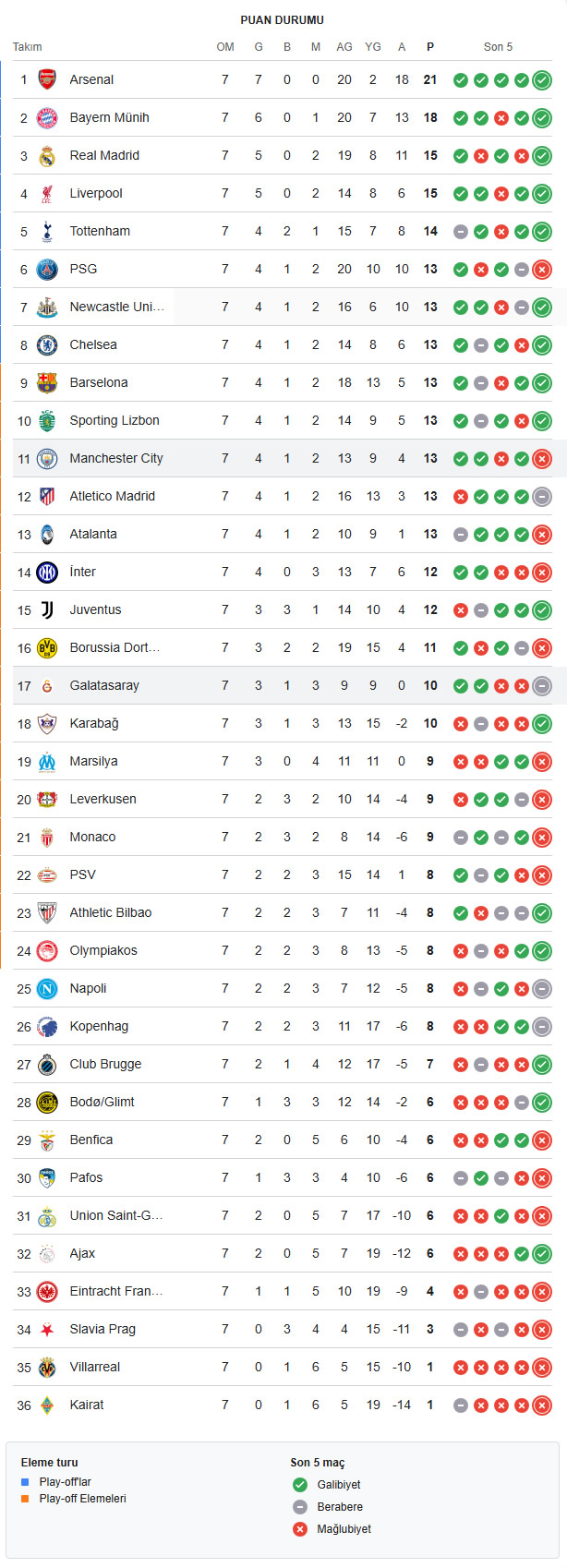Click the Son 5 column header
Screen dimensions: 567x1568
pyautogui.click(x=498, y=47)
